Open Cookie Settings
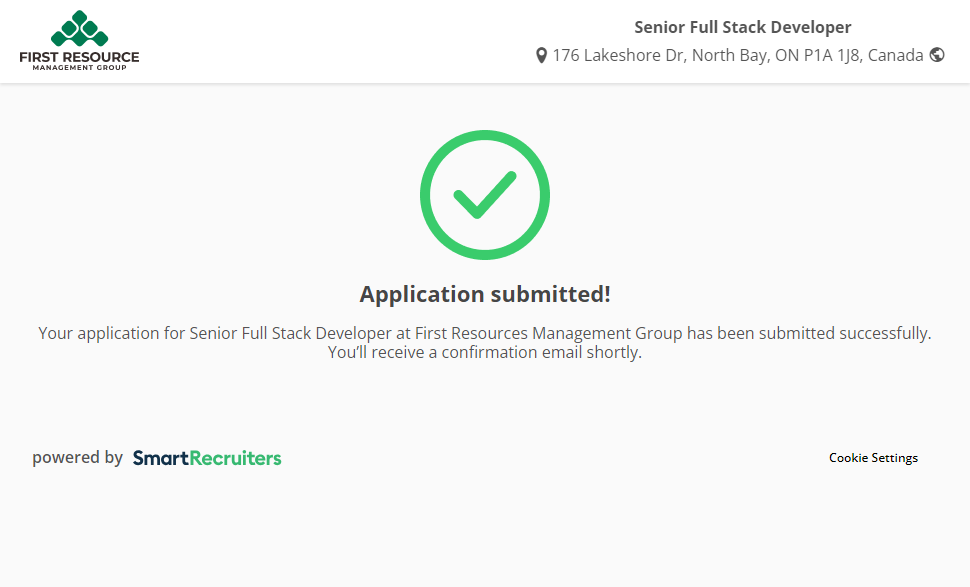 873,458
